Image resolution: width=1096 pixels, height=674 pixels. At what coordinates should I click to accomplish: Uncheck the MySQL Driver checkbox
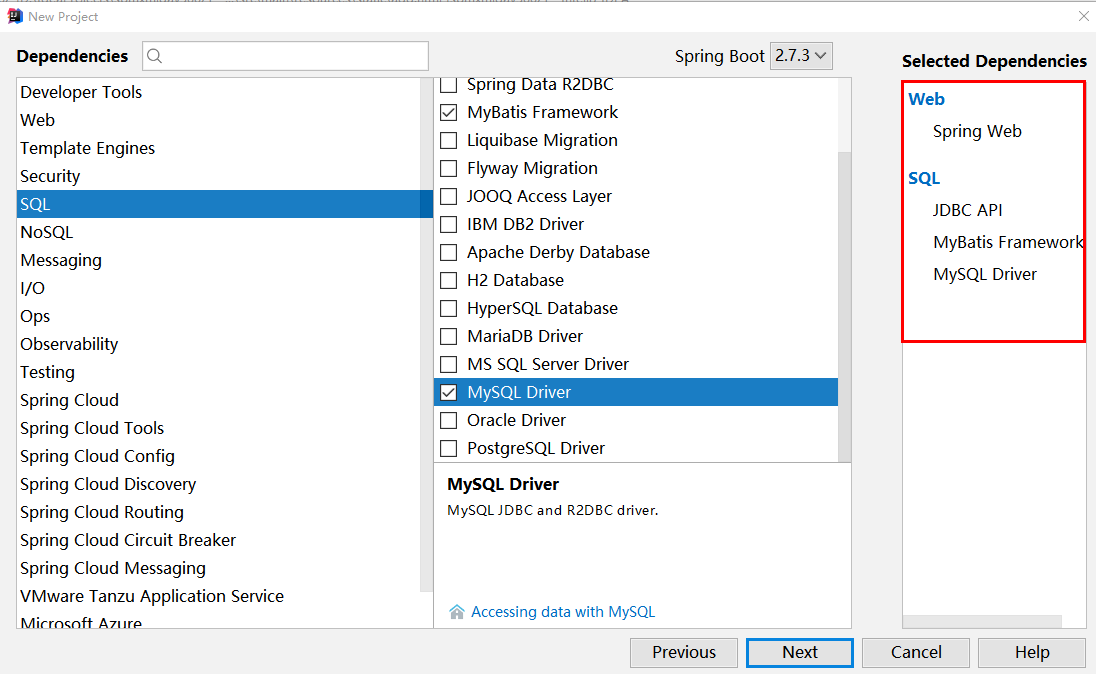pos(449,392)
